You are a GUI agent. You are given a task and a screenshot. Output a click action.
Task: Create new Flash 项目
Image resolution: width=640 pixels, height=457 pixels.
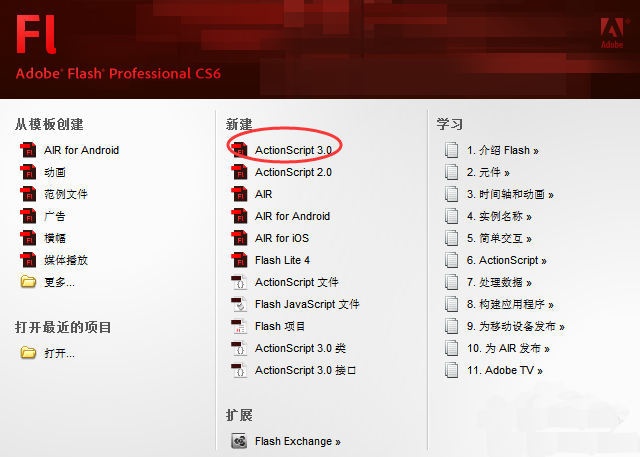tap(280, 326)
